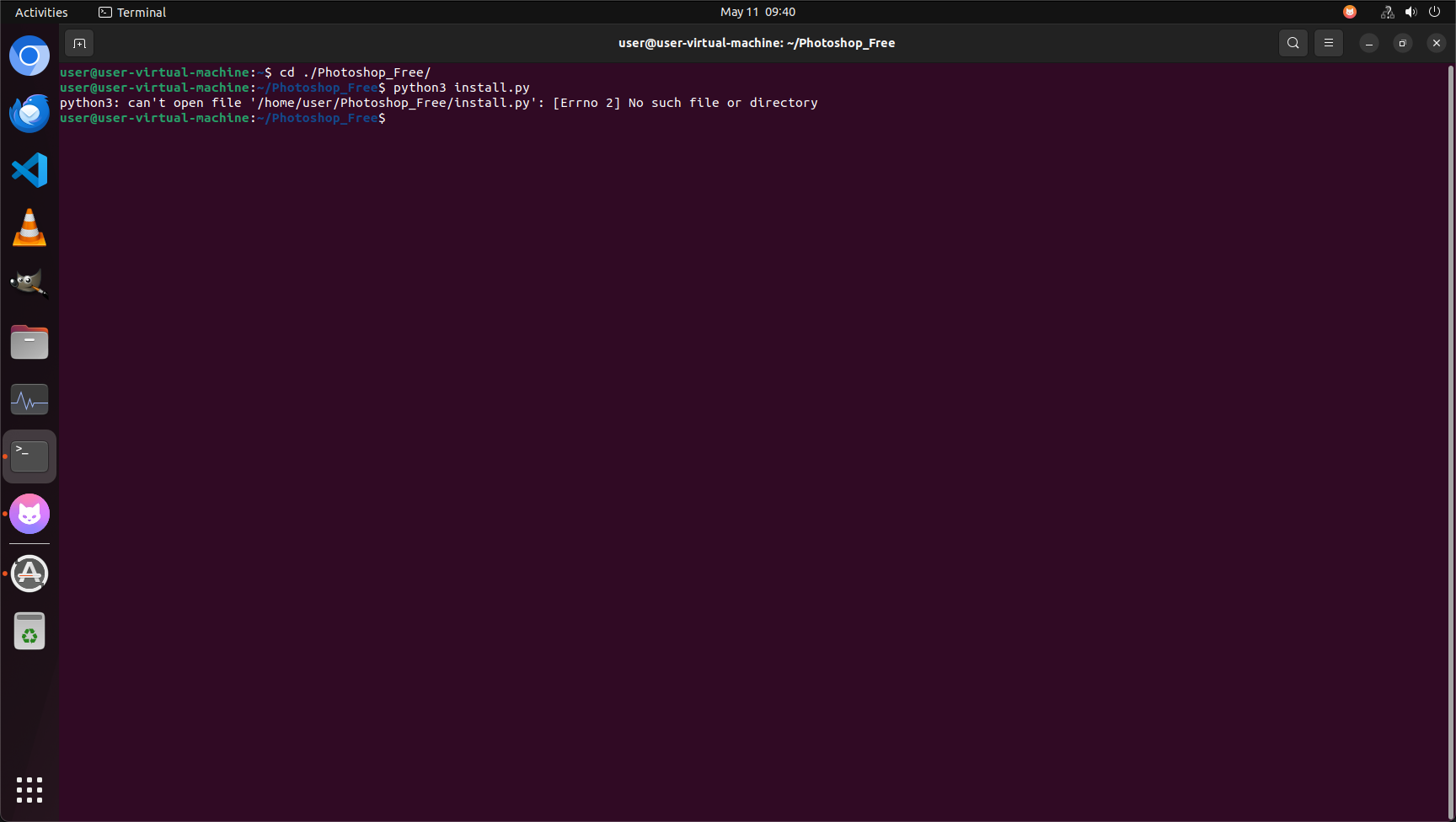Close the terminal window
The image size is (1456, 822).
pyautogui.click(x=1437, y=43)
